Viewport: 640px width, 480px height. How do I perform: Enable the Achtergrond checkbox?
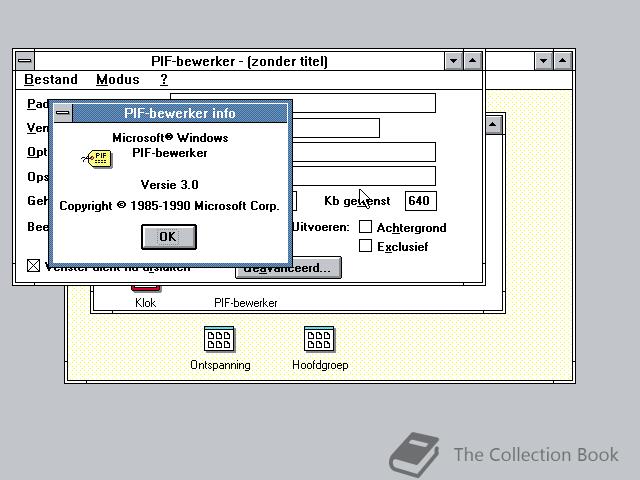coord(365,227)
